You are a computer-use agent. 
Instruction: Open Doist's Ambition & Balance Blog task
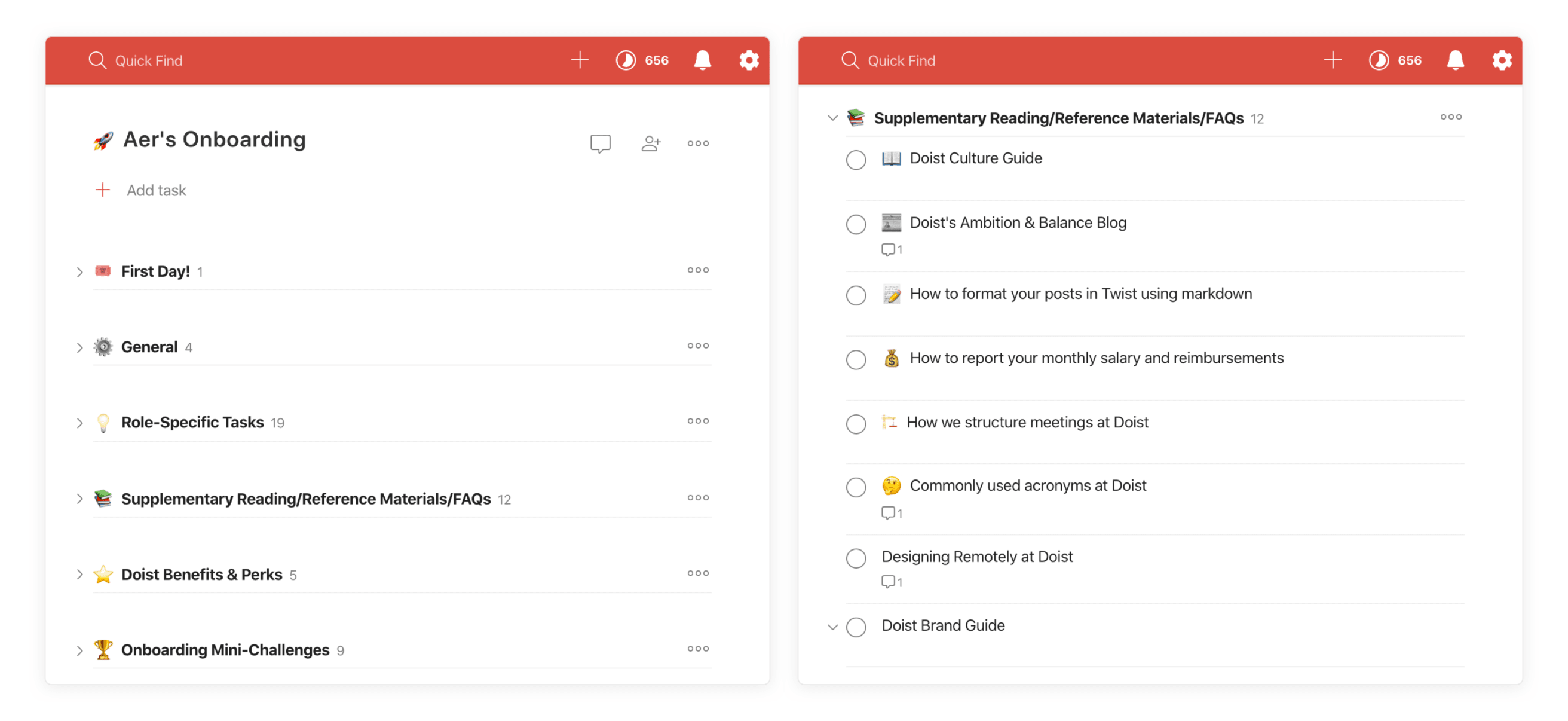click(x=1017, y=222)
